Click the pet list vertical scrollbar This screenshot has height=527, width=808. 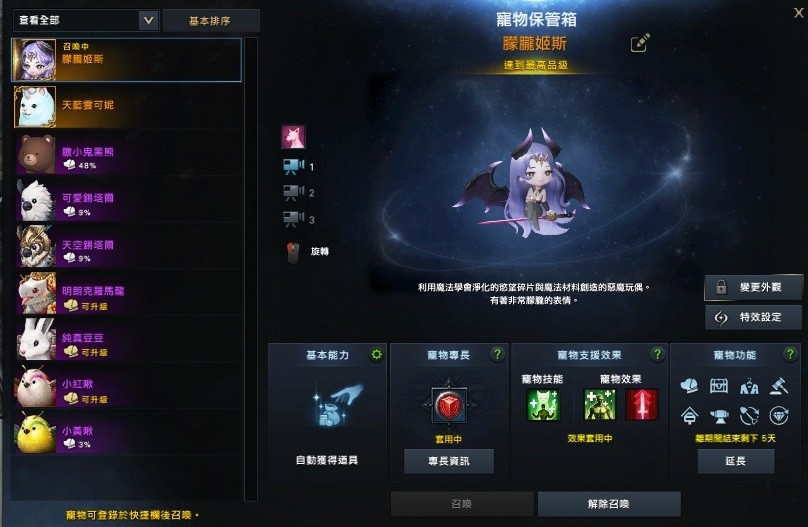[250, 268]
